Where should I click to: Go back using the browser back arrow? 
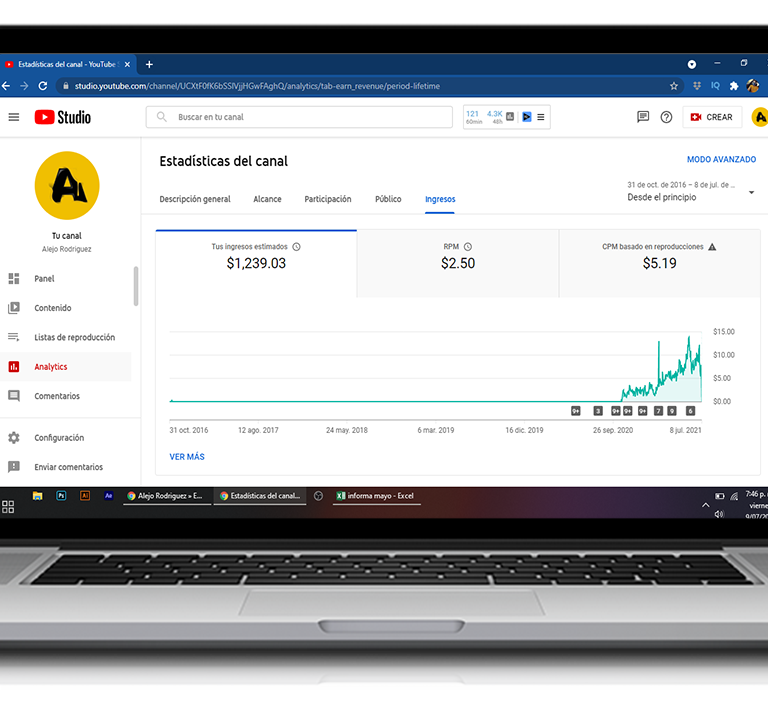(x=6, y=86)
